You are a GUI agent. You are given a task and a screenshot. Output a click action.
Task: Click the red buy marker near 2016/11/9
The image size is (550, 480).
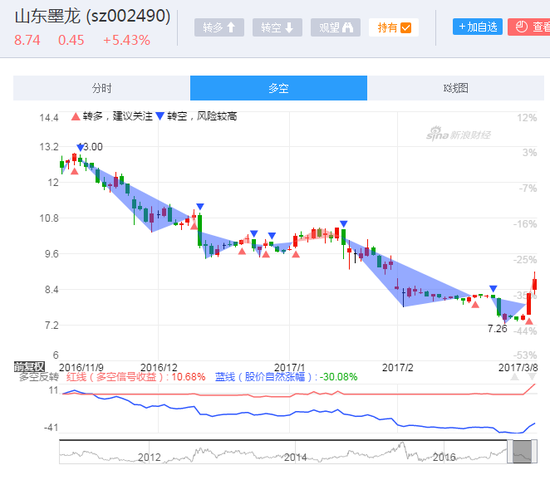pyautogui.click(x=74, y=171)
